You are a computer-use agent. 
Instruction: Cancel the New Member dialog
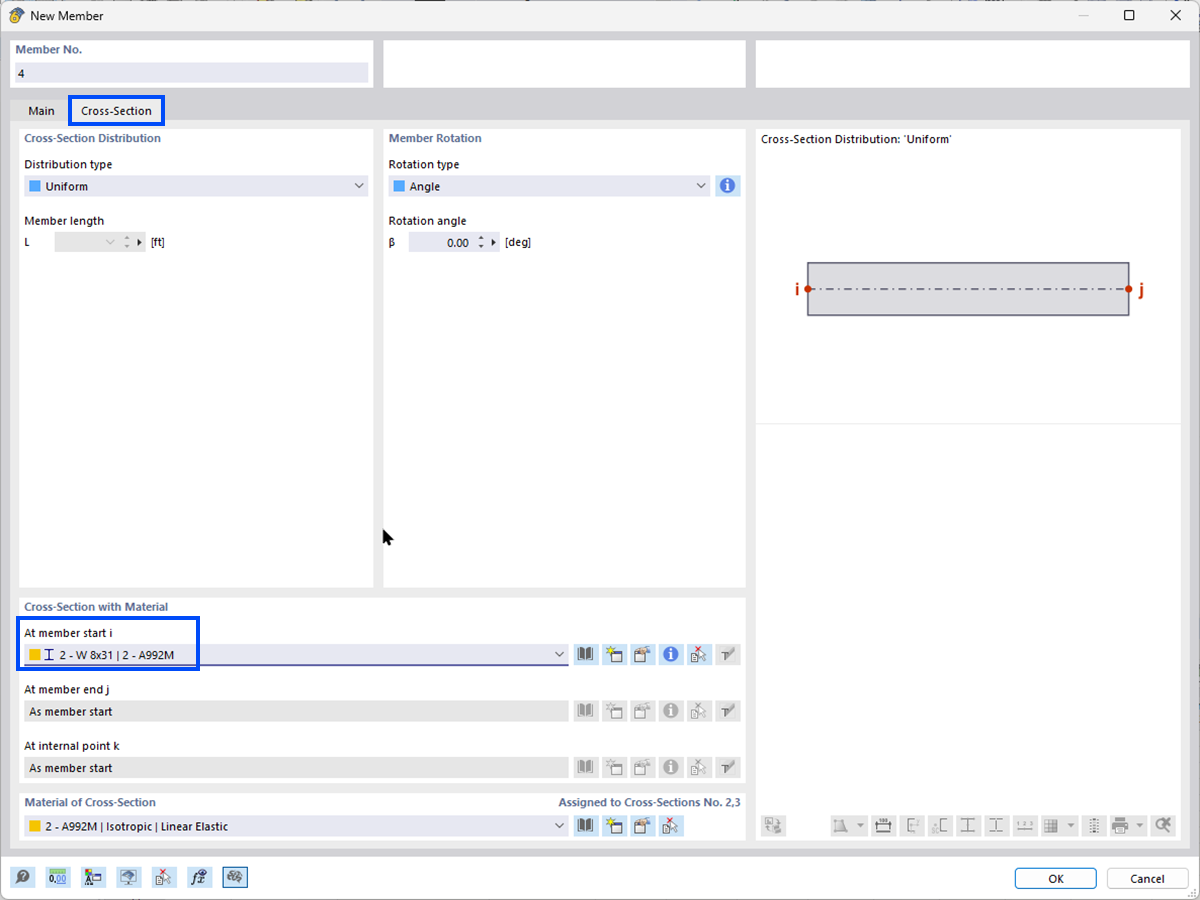pyautogui.click(x=1147, y=878)
